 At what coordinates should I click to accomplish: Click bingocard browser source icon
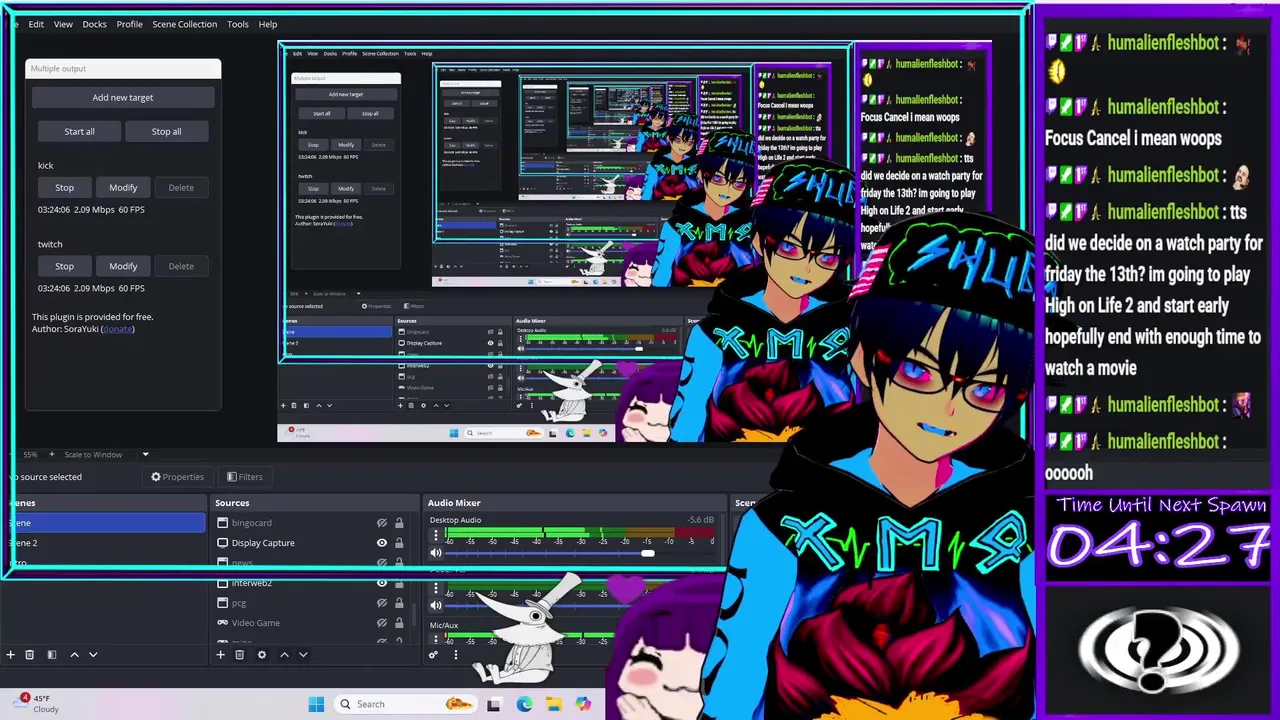[x=223, y=523]
